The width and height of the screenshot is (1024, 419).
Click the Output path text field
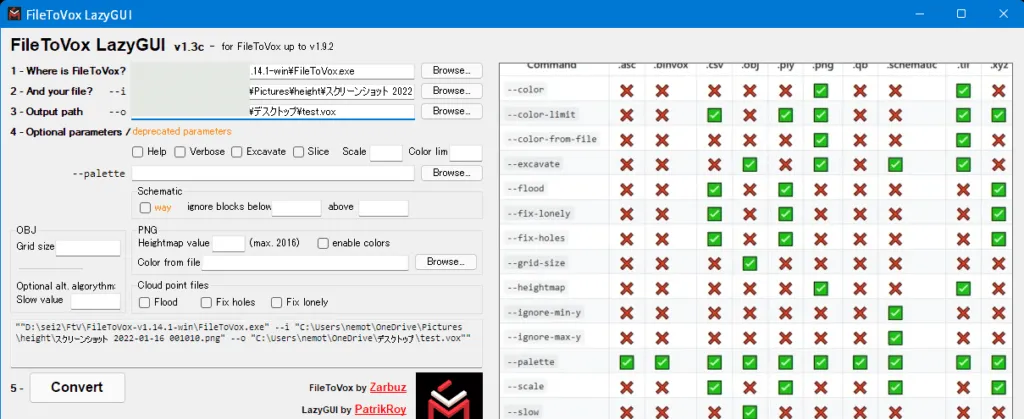[273, 112]
